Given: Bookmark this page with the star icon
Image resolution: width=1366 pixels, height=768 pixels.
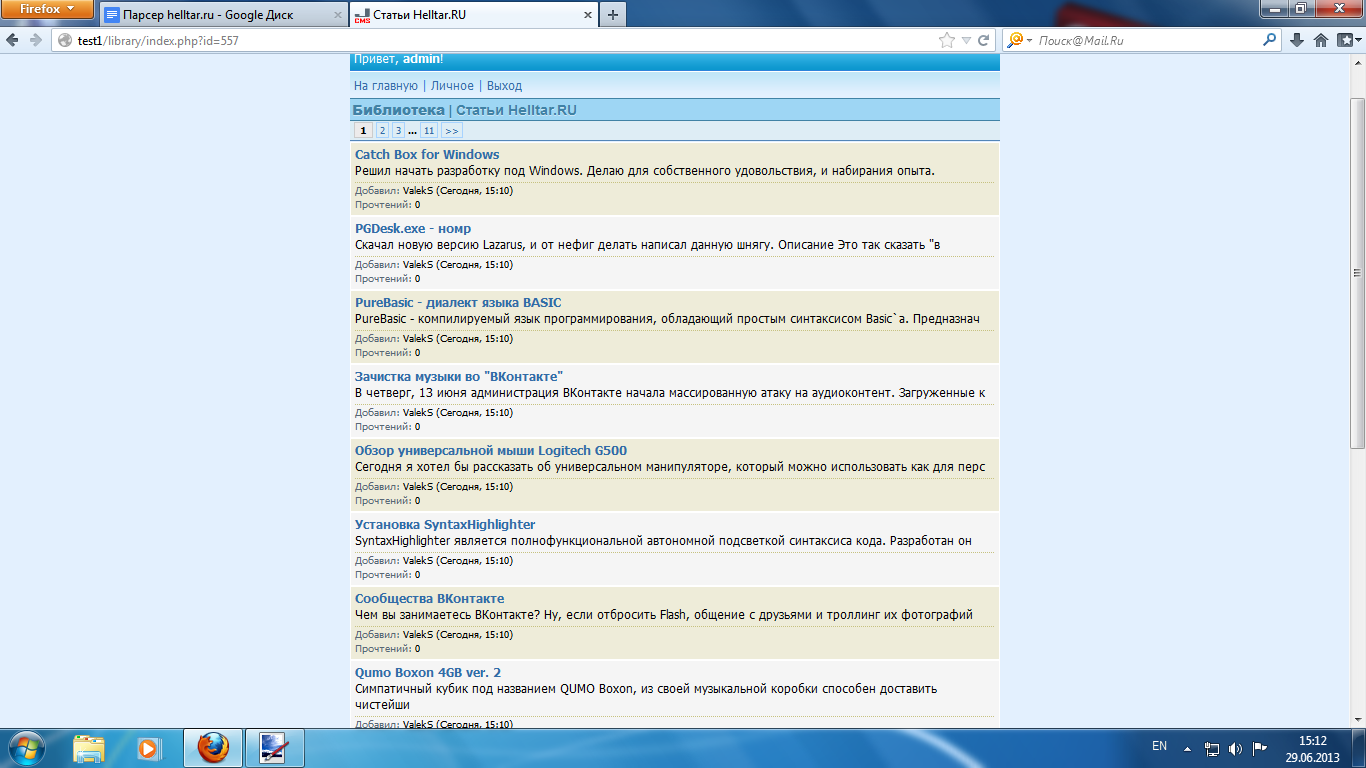Looking at the screenshot, I should click(947, 40).
